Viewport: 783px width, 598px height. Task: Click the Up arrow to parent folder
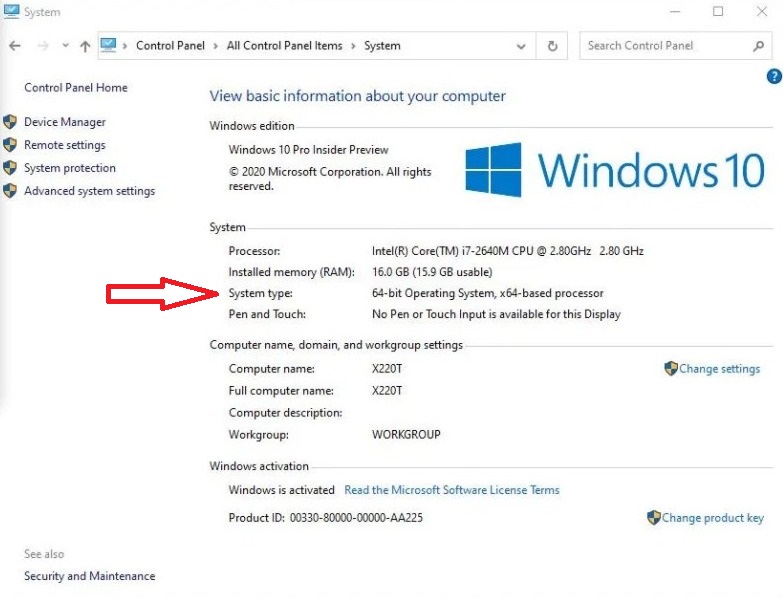pos(85,46)
